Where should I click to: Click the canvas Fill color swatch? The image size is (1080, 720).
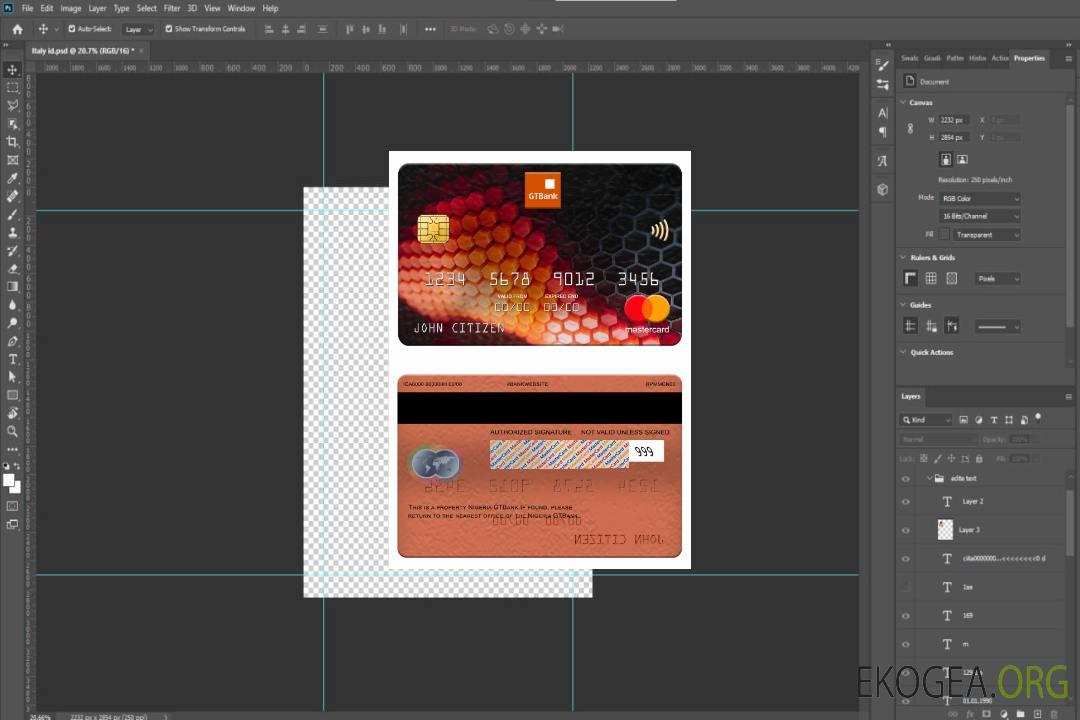click(944, 235)
